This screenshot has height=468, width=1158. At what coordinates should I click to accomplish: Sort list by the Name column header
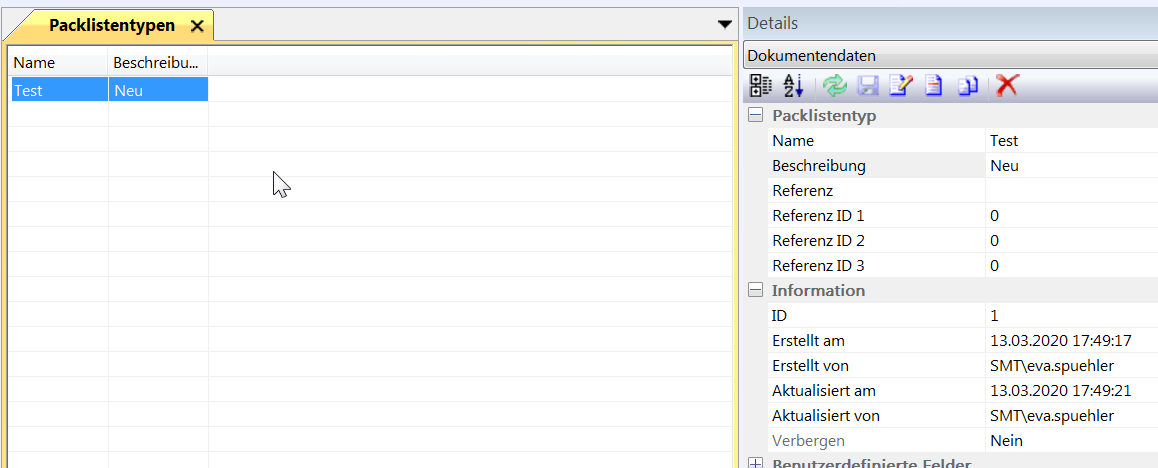click(x=58, y=63)
